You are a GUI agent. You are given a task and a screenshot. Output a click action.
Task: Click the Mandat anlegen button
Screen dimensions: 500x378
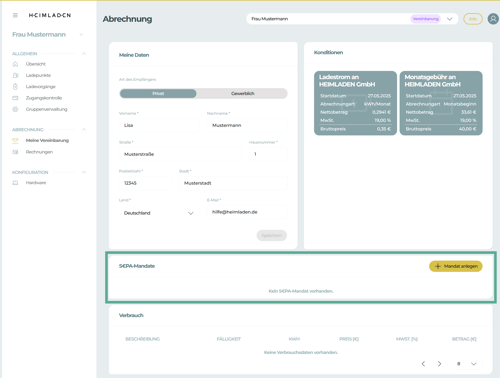coord(456,266)
